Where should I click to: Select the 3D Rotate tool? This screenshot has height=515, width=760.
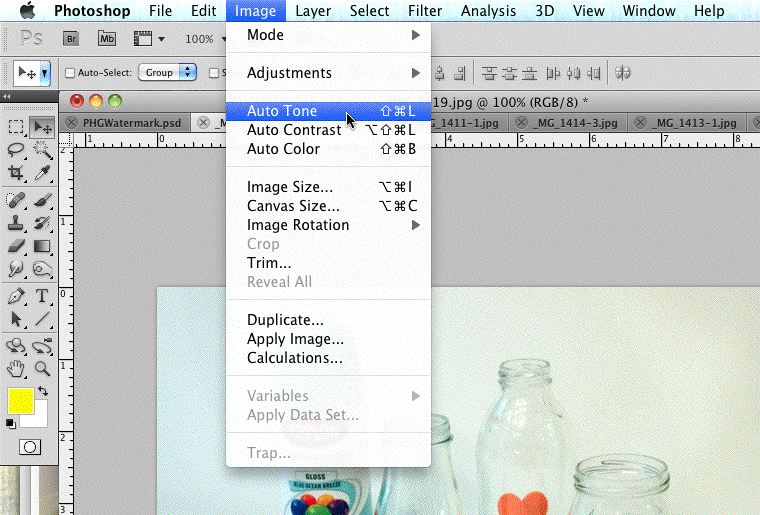point(16,345)
